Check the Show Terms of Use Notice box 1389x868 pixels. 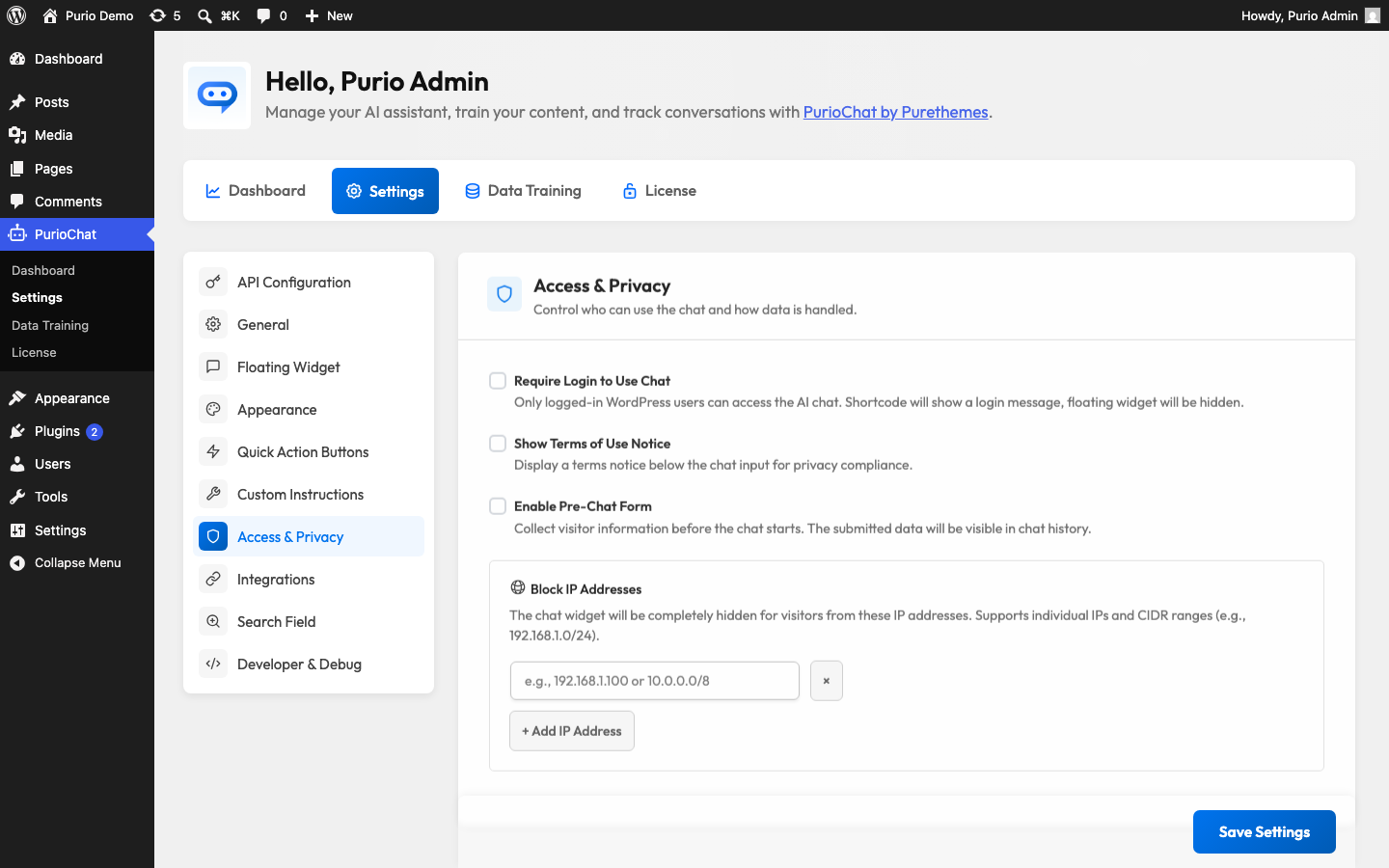click(498, 444)
